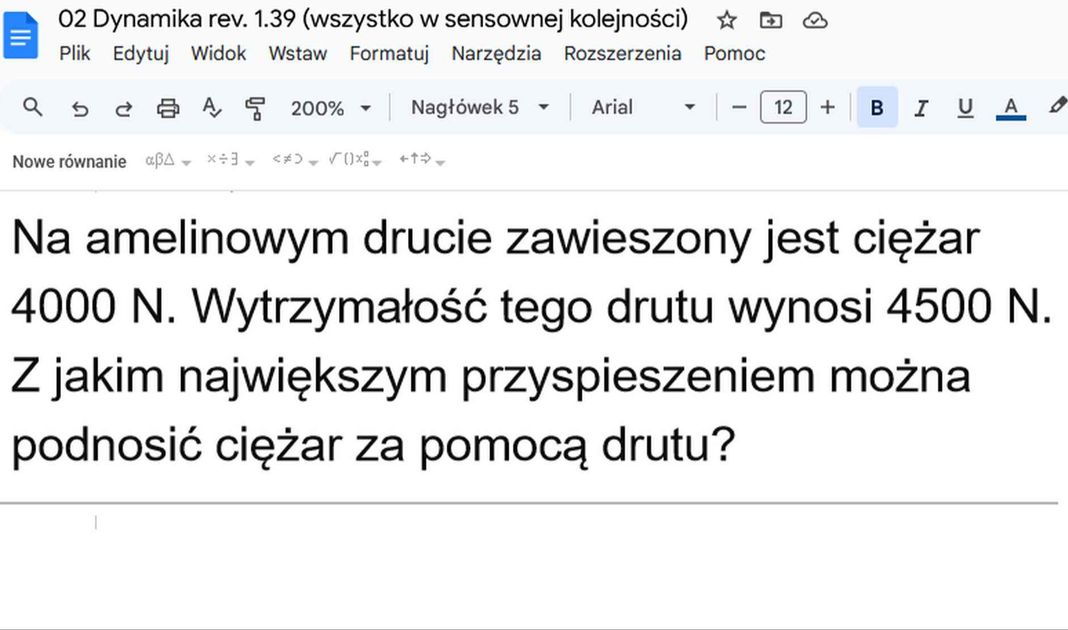Run spelling and grammar check

click(211, 108)
